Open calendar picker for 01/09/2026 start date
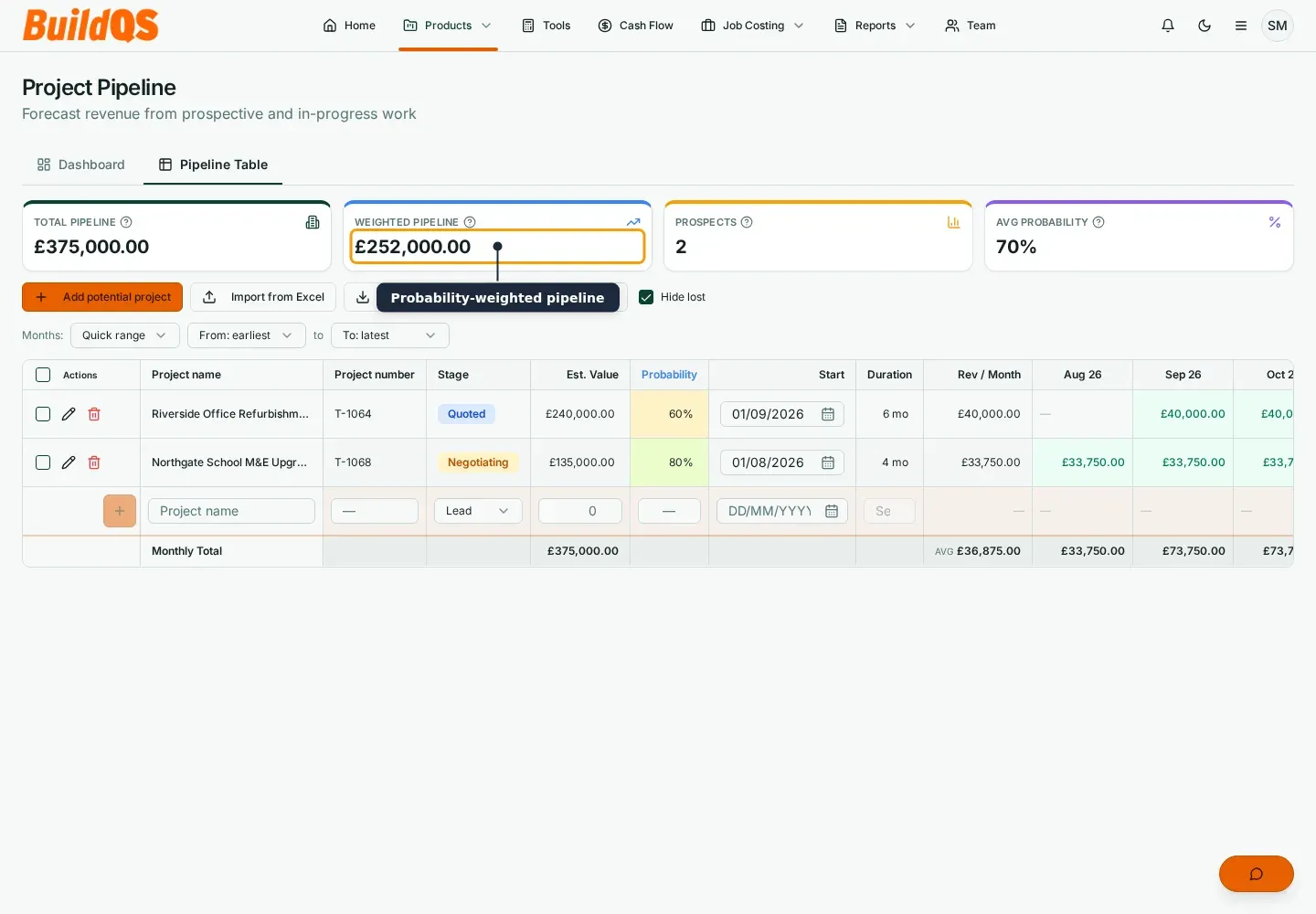Image resolution: width=1316 pixels, height=914 pixels. click(828, 414)
